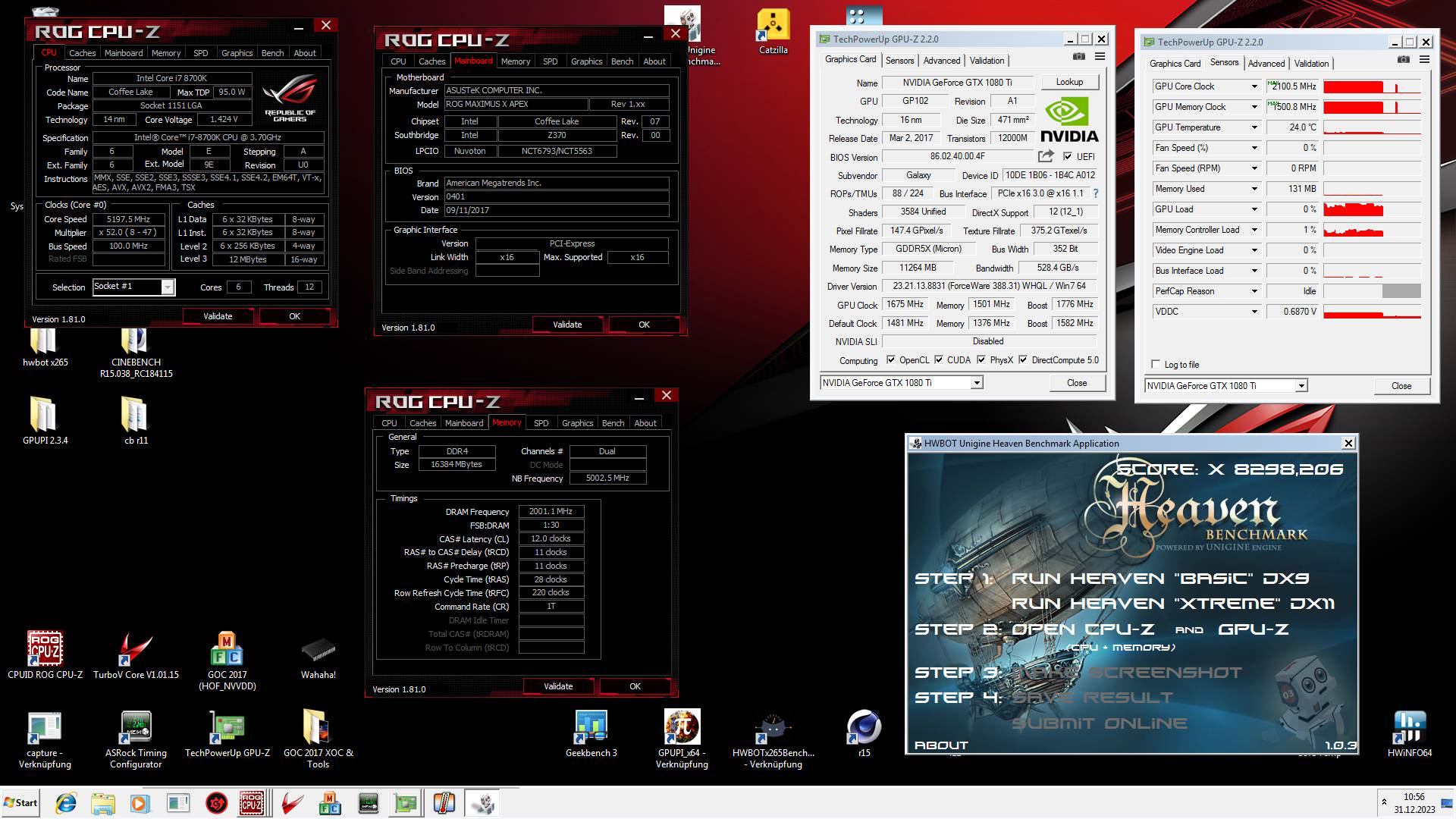Viewport: 1456px width, 819px height.
Task: Click the GPU Load sensor graph
Action: 1372,209
